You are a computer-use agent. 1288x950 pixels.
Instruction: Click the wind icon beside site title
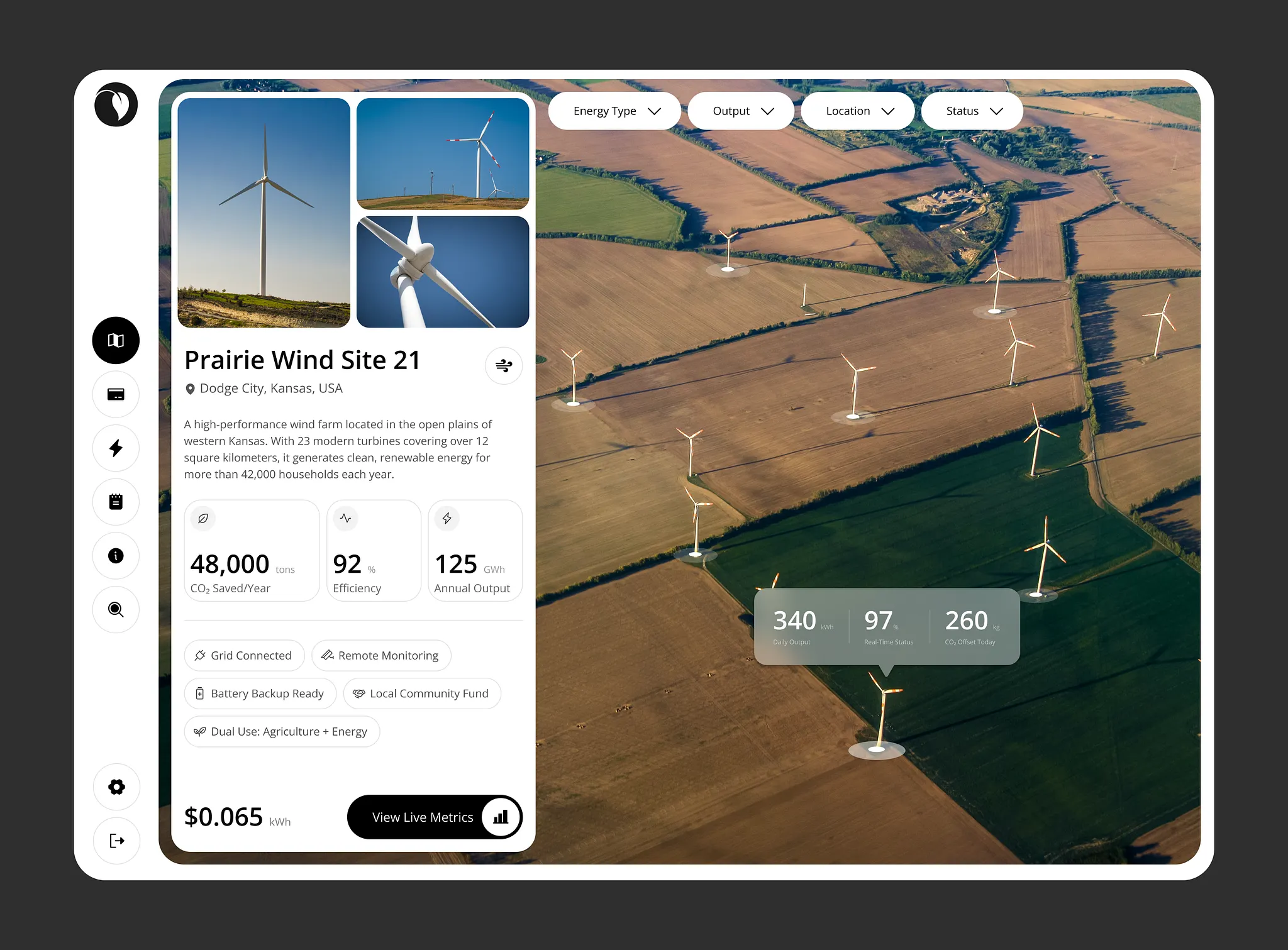[504, 365]
